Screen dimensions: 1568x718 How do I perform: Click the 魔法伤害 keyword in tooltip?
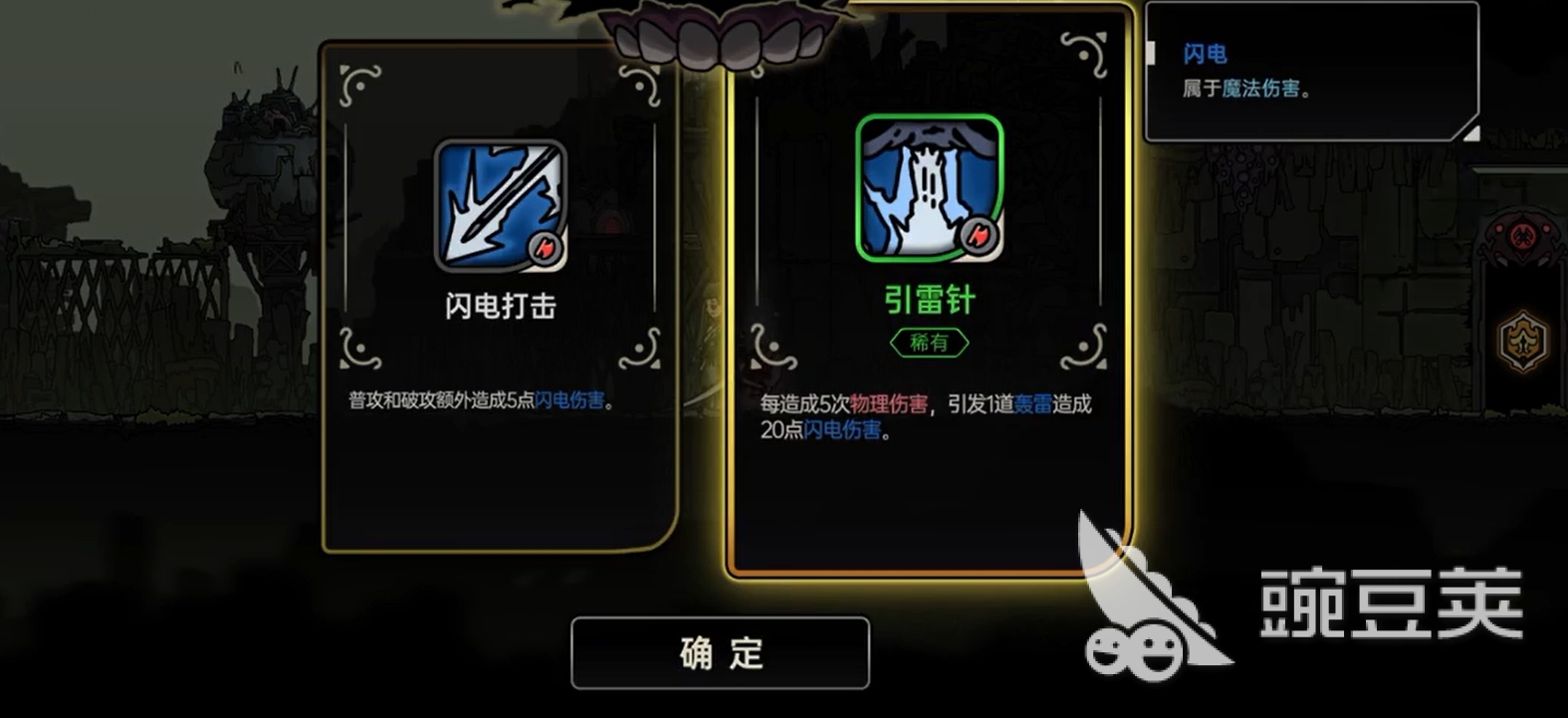point(1260,89)
